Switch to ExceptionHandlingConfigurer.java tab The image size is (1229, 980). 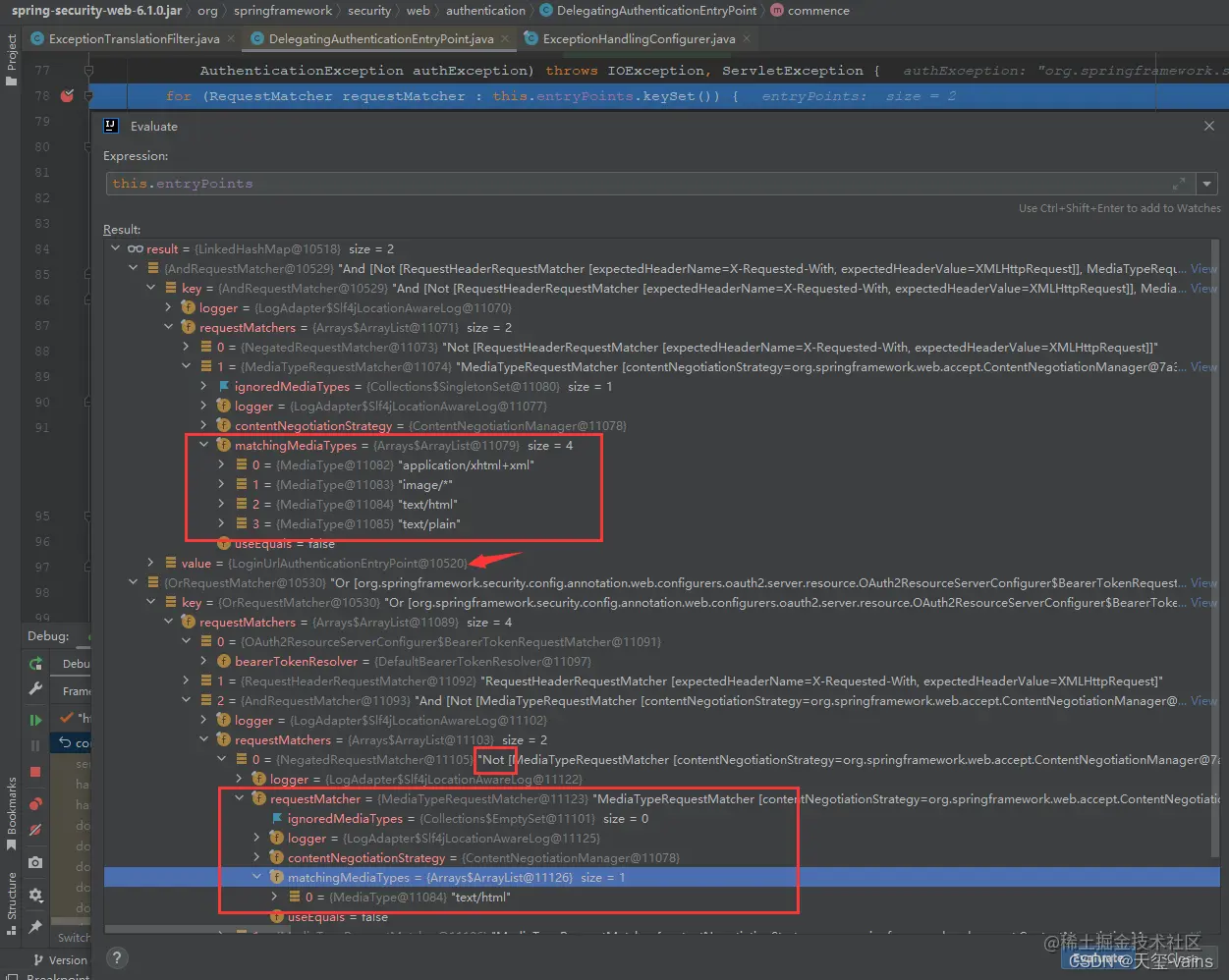(x=639, y=38)
